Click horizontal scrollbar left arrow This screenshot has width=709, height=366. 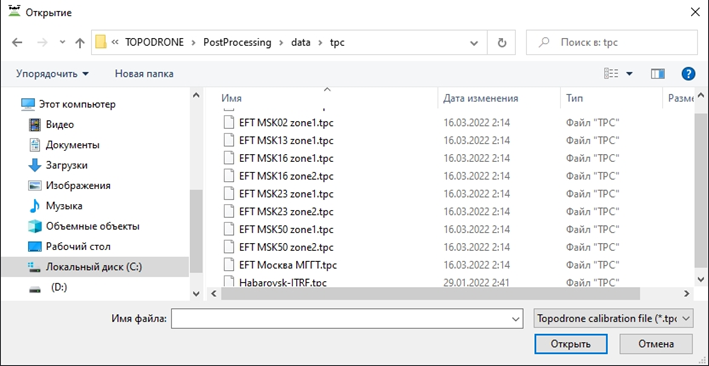(x=213, y=294)
